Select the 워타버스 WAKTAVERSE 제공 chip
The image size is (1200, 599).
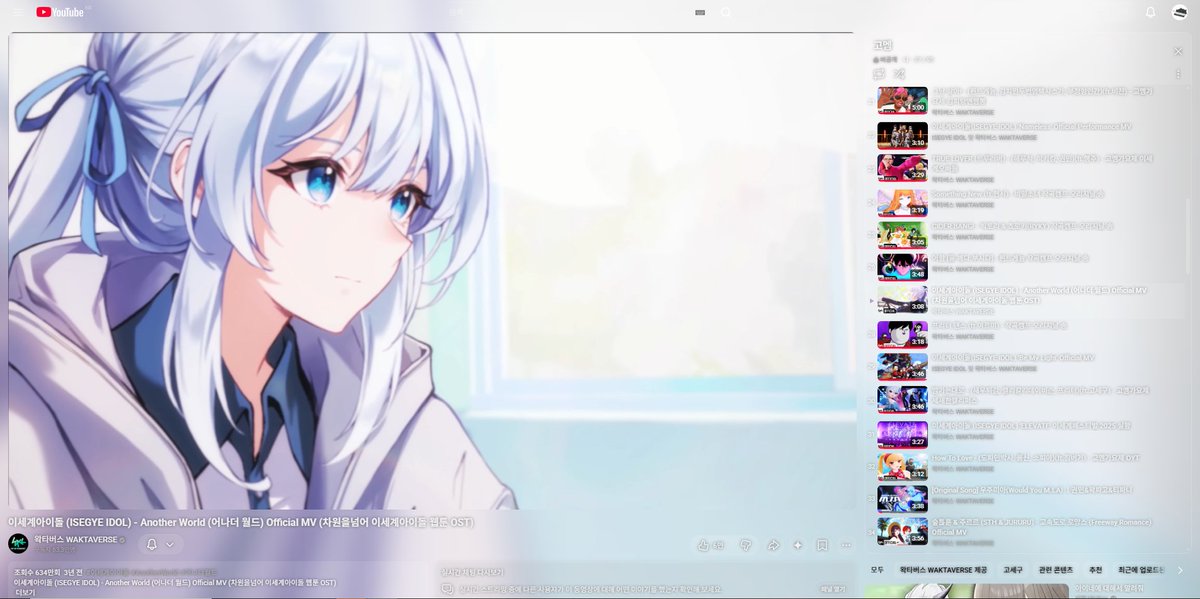(943, 570)
